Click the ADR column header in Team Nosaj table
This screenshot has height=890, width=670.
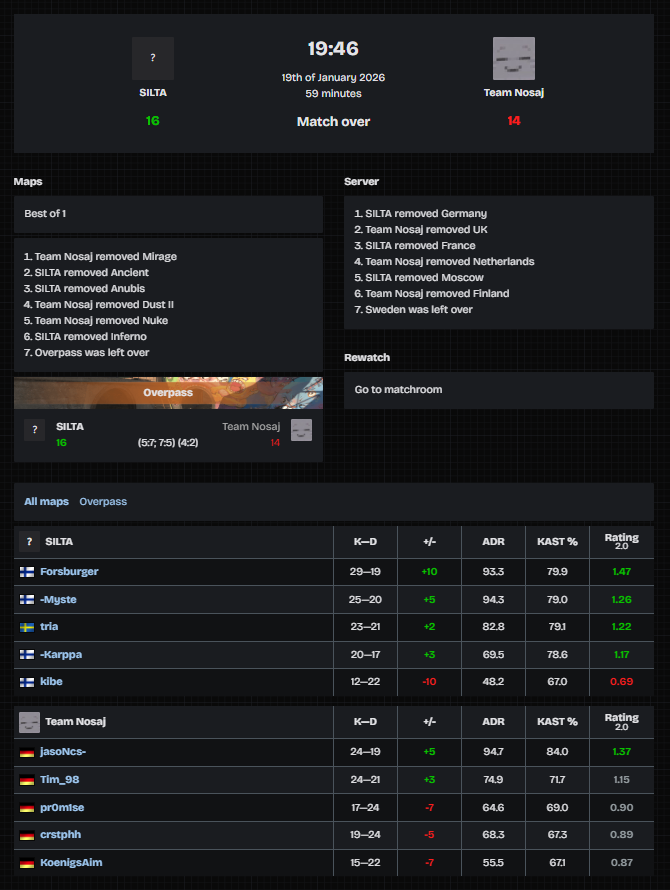pyautogui.click(x=493, y=722)
